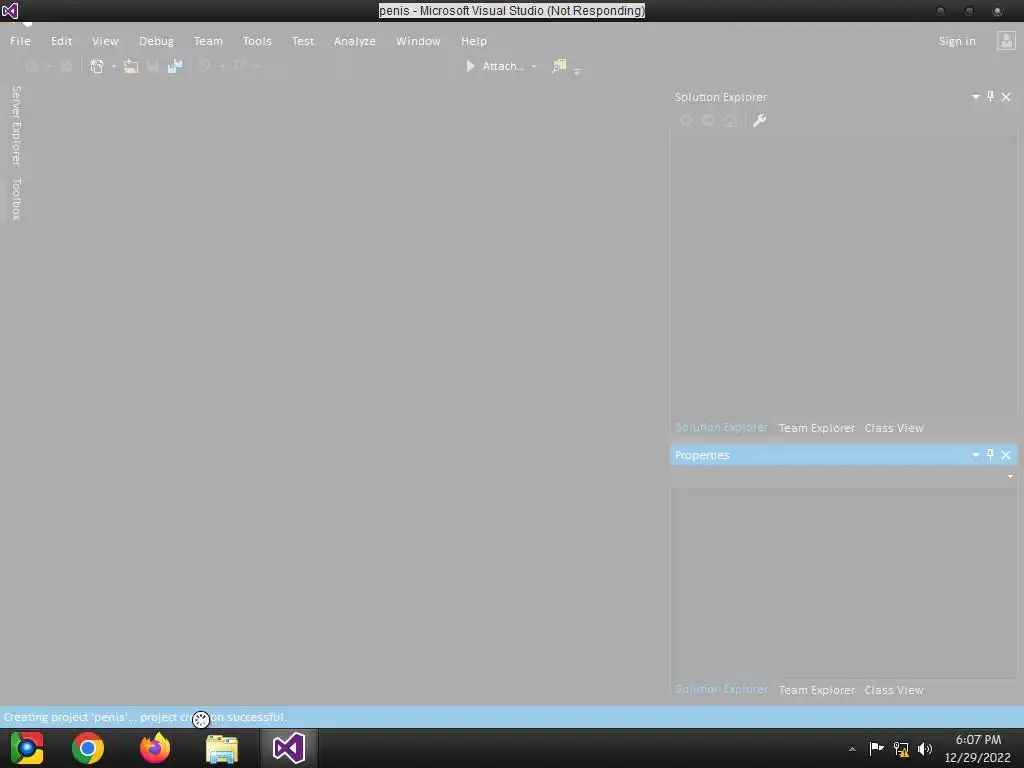Open Google Chrome from the taskbar
1024x768 pixels.
pos(88,748)
